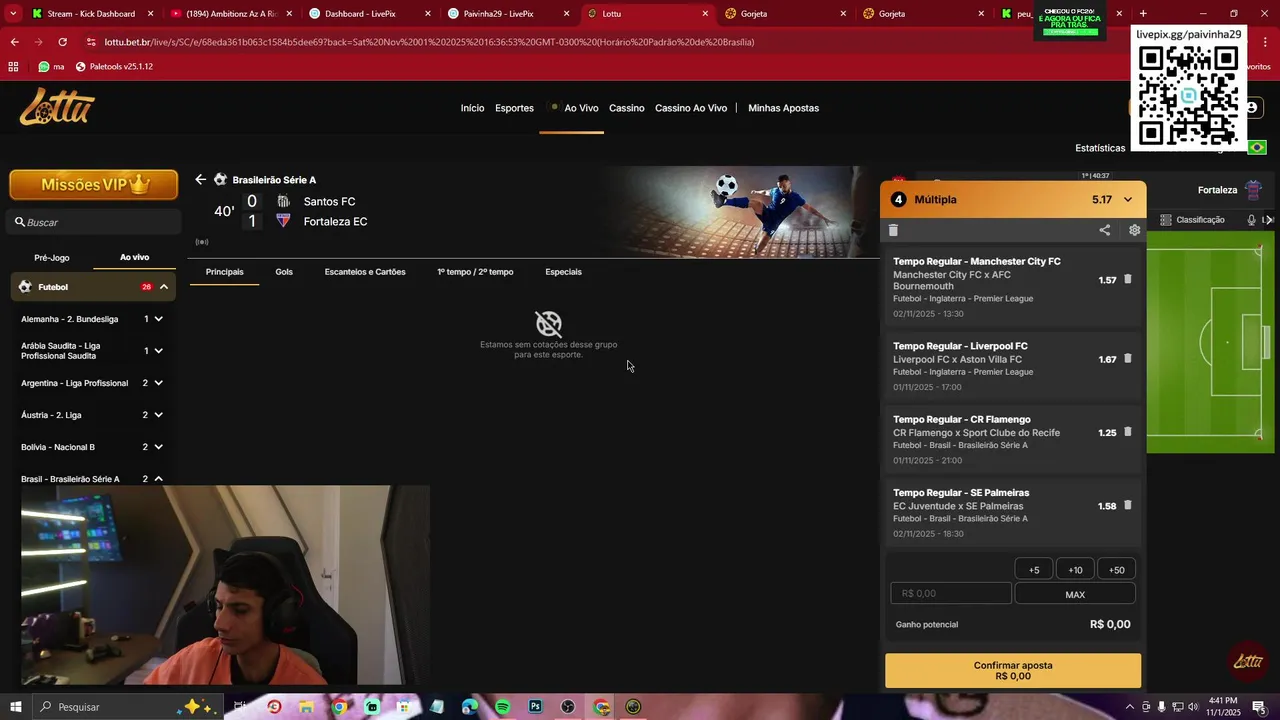This screenshot has width=1280, height=720.
Task: Add +50 to the stake
Action: (1116, 570)
